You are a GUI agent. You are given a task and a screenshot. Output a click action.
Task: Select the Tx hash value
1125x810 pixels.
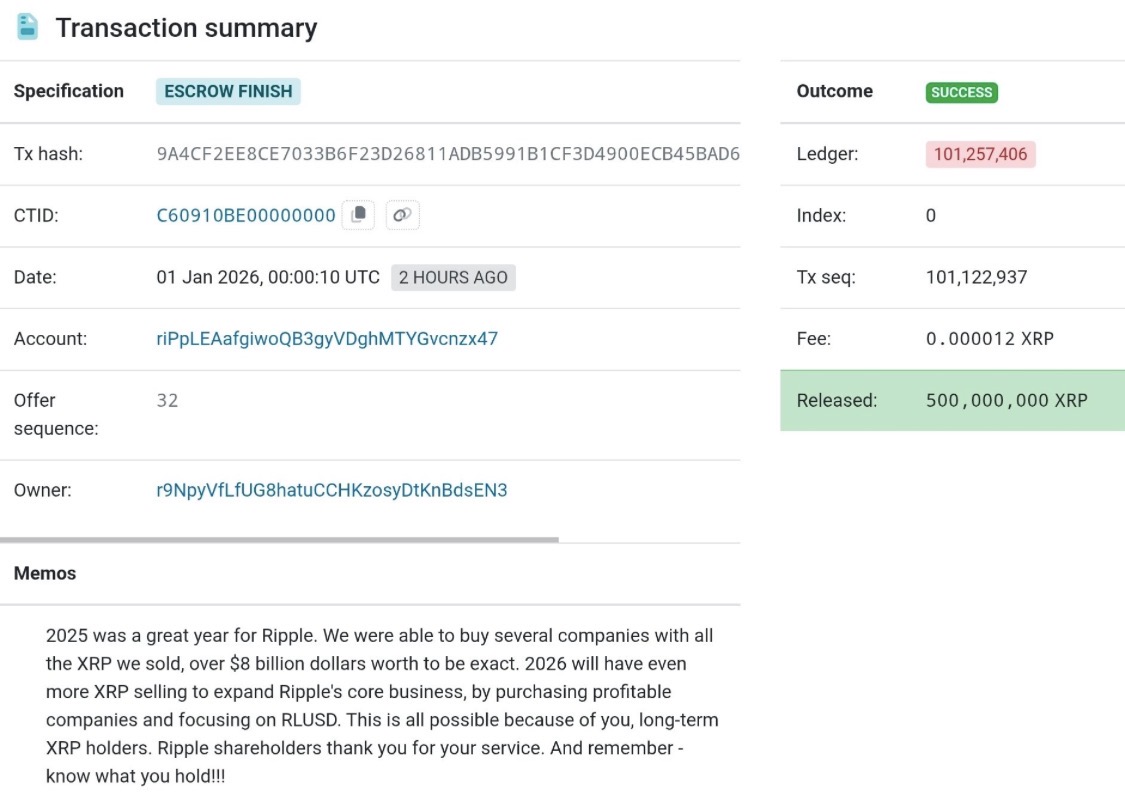click(448, 154)
